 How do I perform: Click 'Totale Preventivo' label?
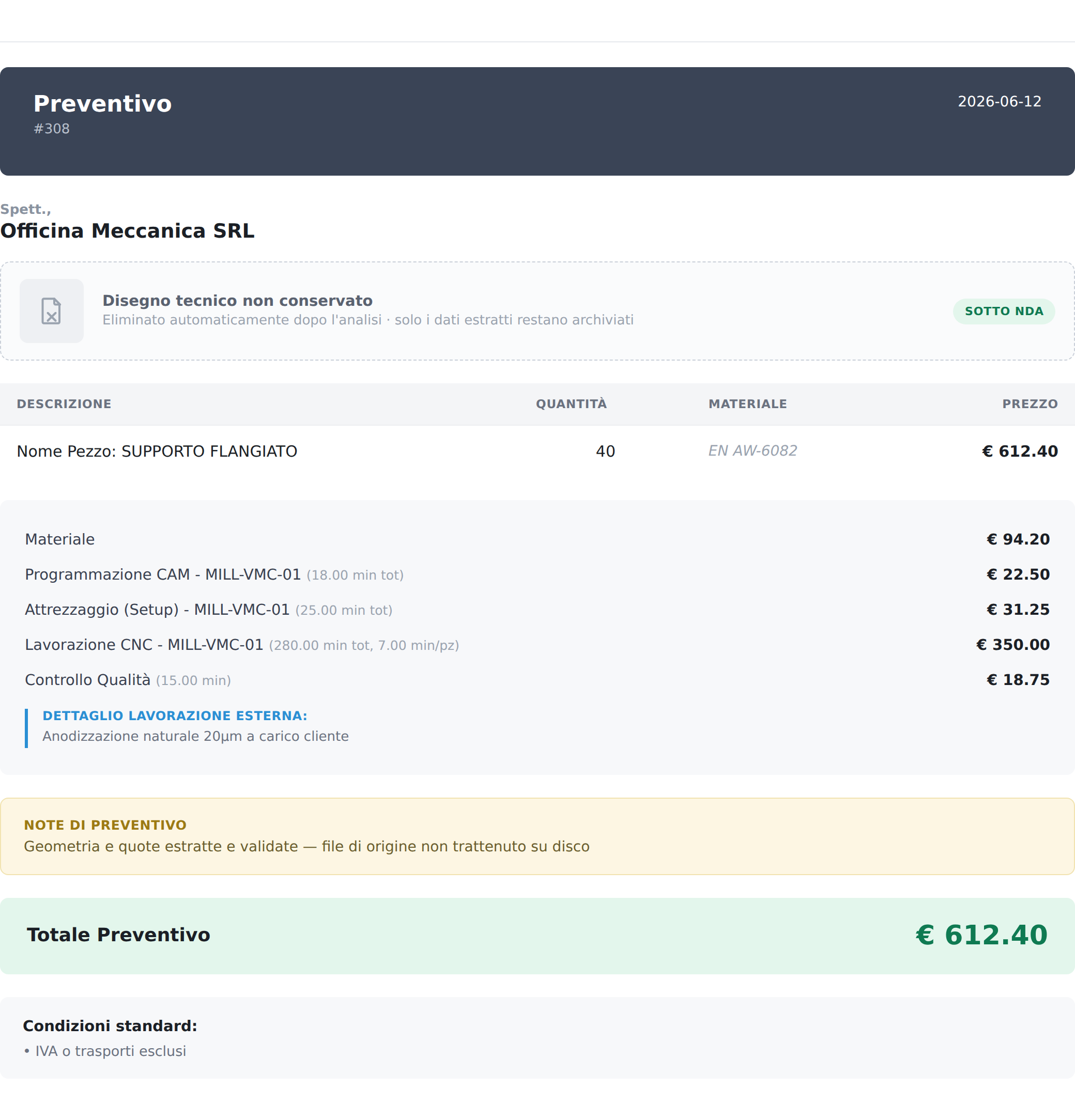pos(118,935)
